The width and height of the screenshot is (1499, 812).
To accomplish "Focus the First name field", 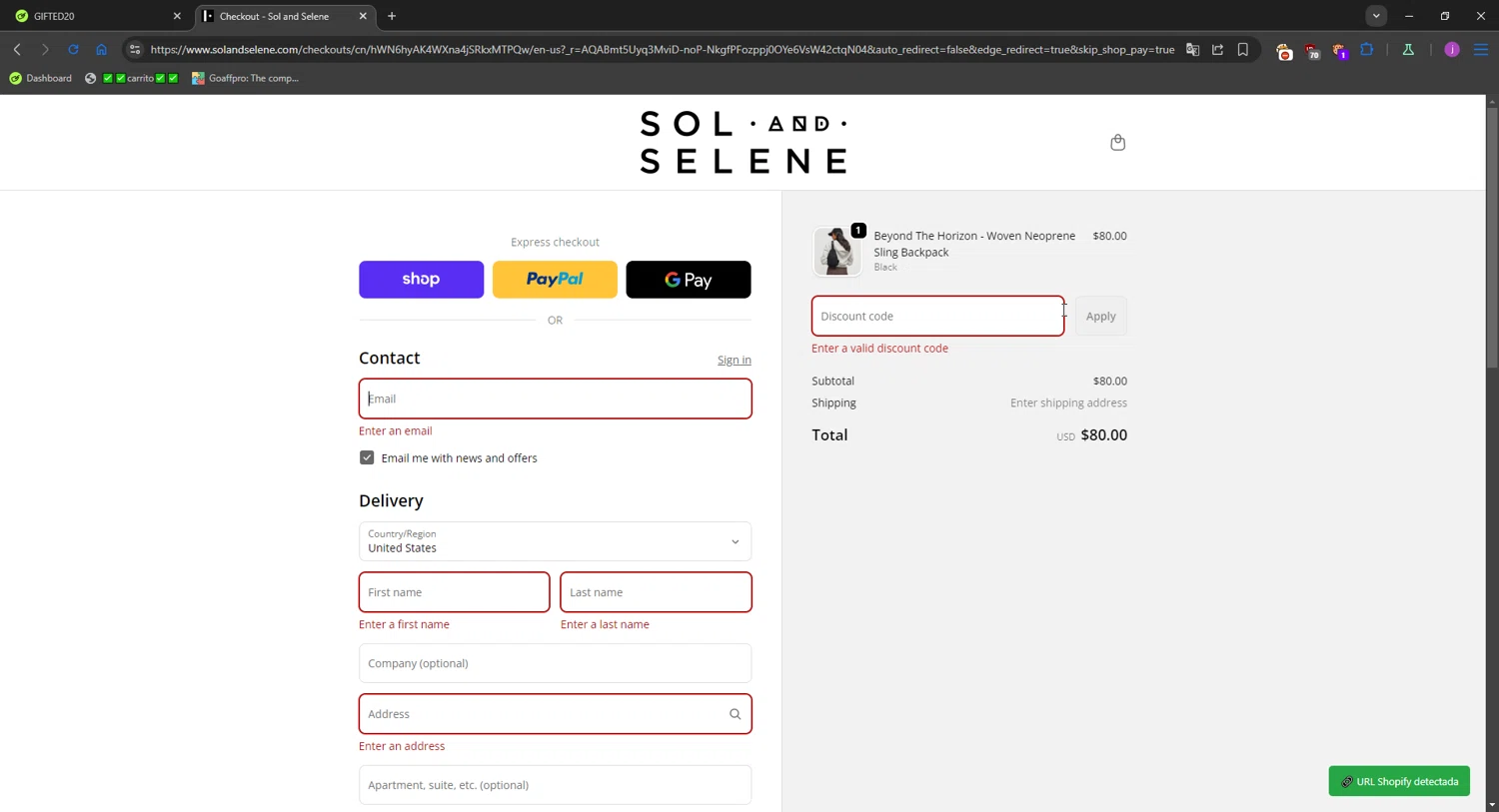I will coord(454,592).
